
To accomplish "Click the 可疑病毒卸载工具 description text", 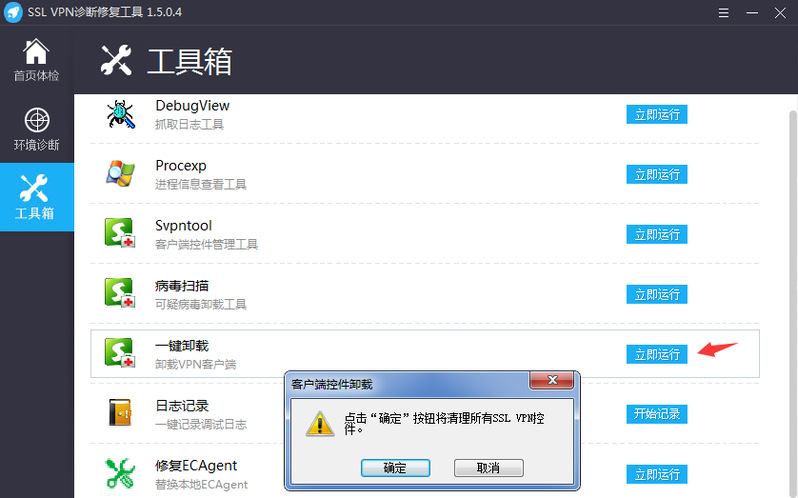I will pos(201,304).
